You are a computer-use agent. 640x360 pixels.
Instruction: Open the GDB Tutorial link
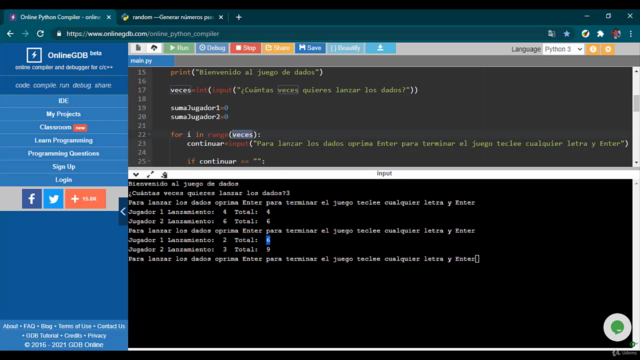click(x=42, y=336)
